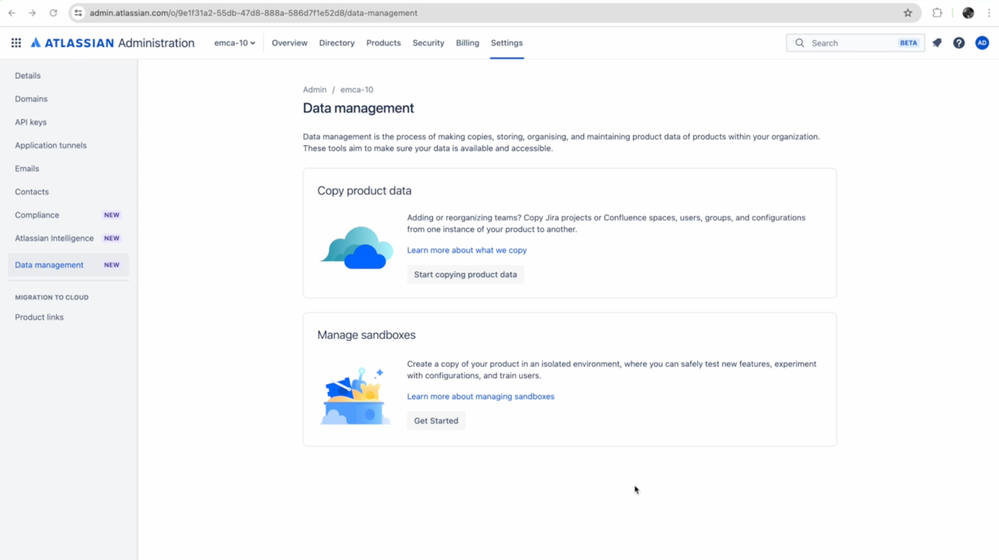
Task: Open Learn more about what we copy
Action: coord(467,250)
